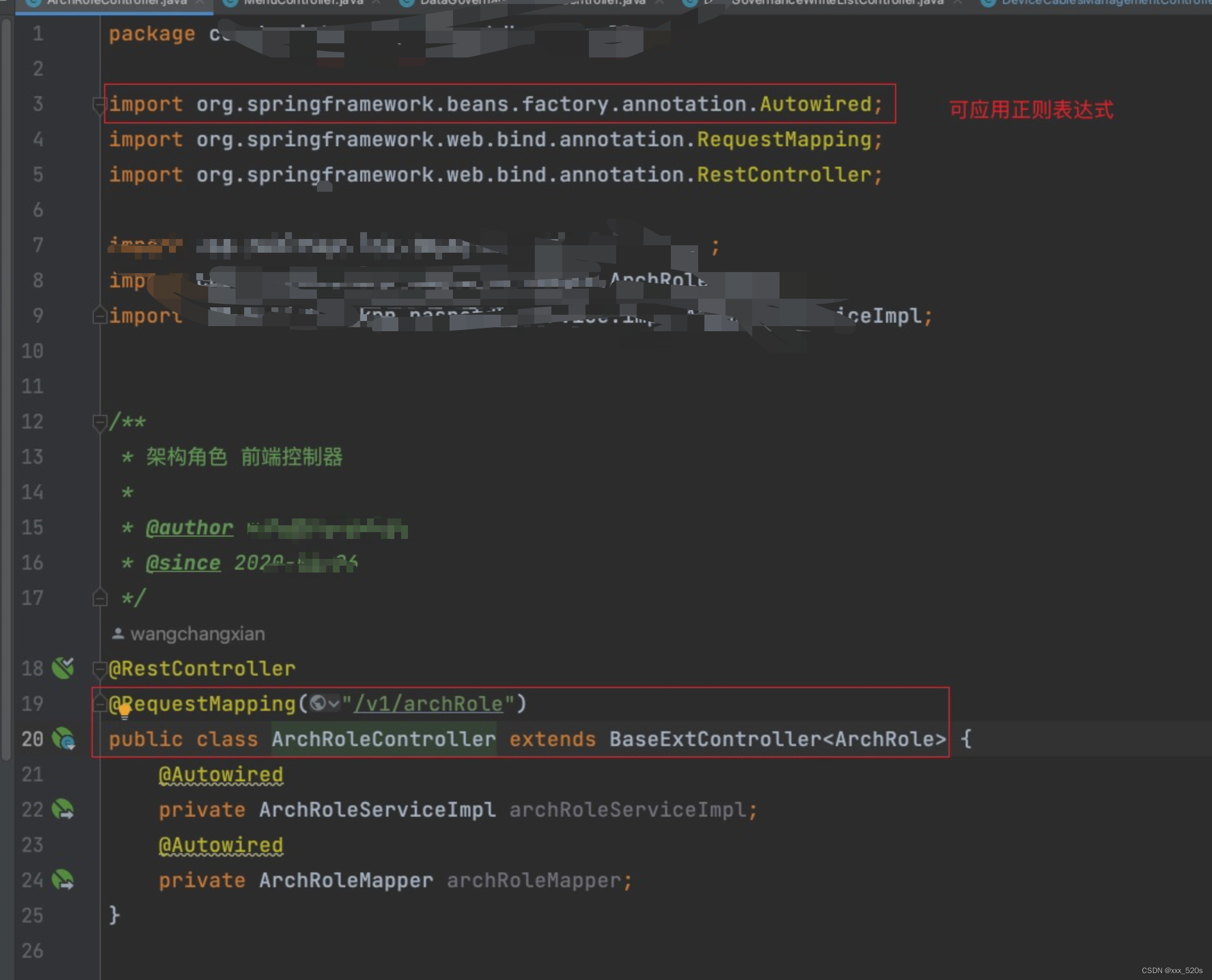Click fold end marker on import line 9
Viewport: 1212px width, 980px height.
click(x=100, y=315)
